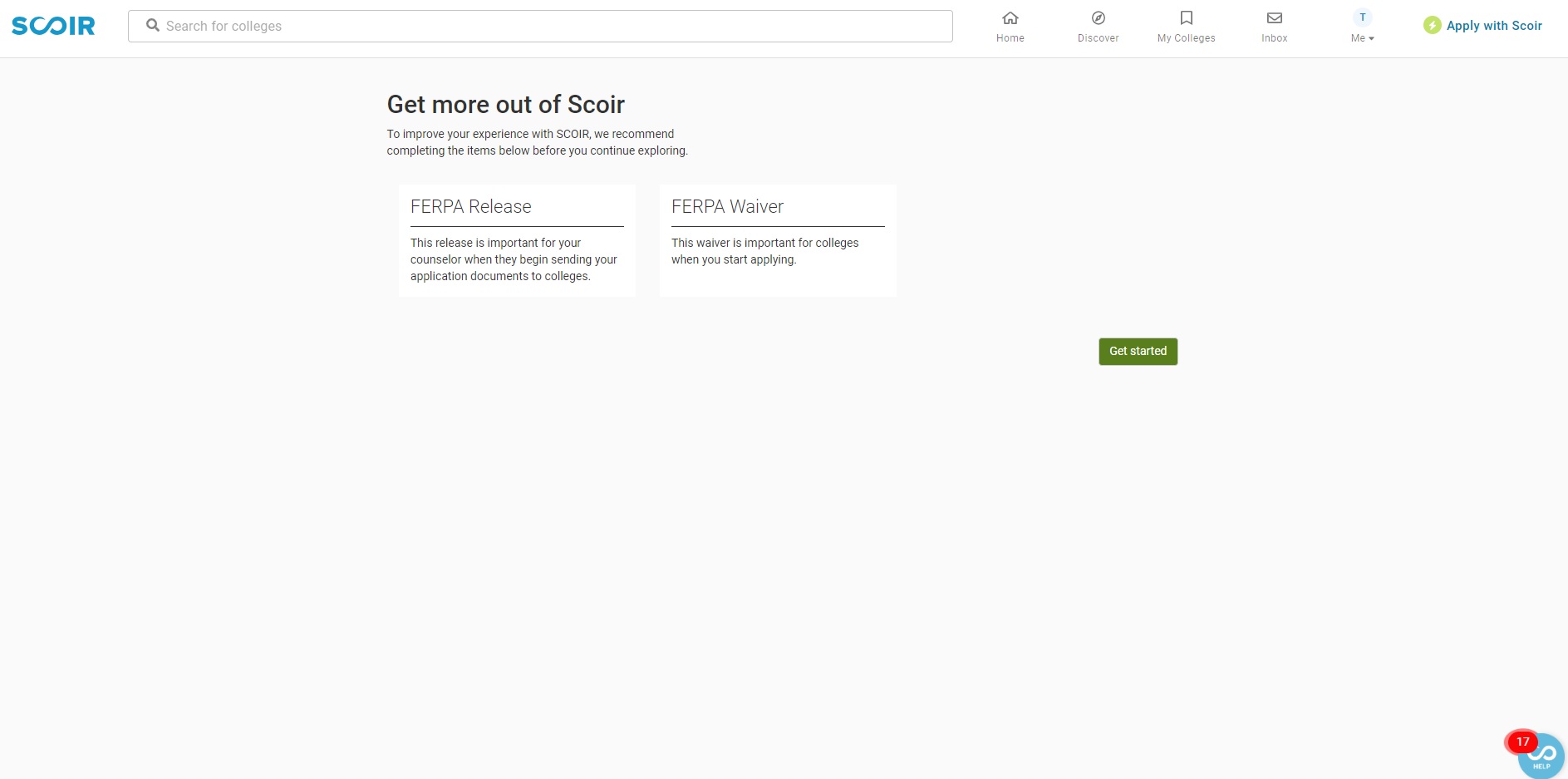Click the search magnifier icon

153,26
